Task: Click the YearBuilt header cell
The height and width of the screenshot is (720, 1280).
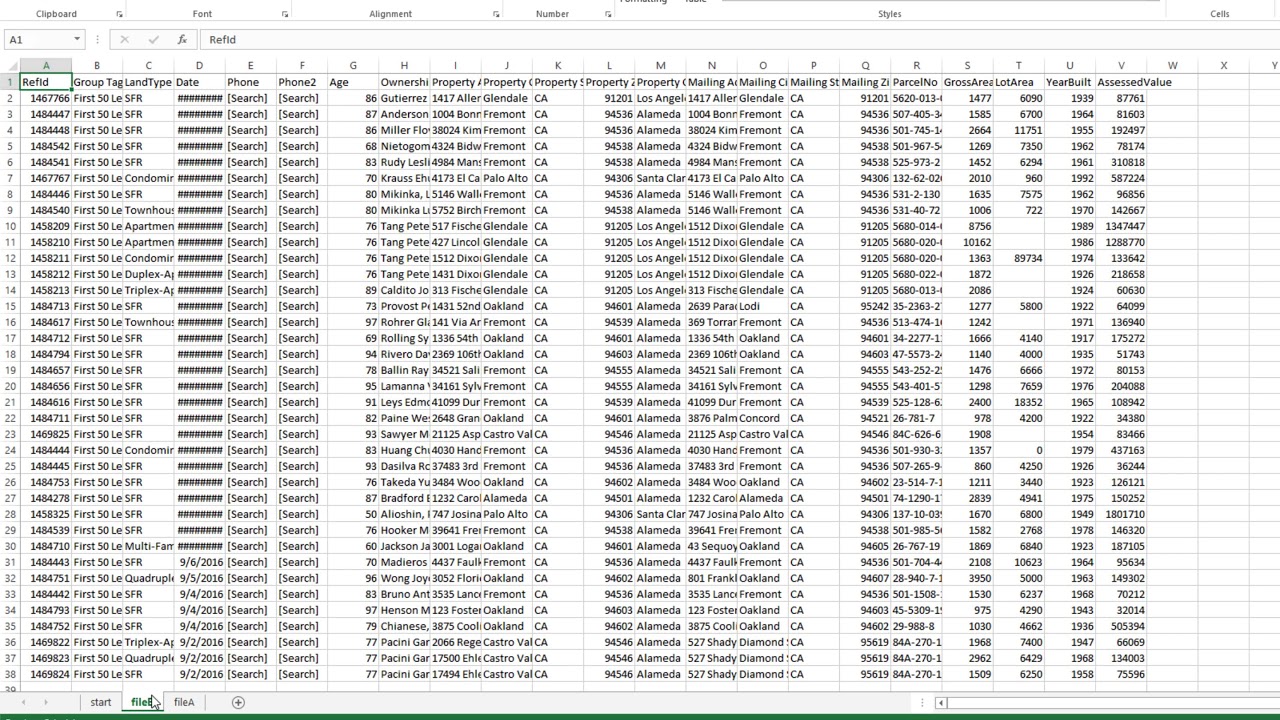Action: [1069, 82]
